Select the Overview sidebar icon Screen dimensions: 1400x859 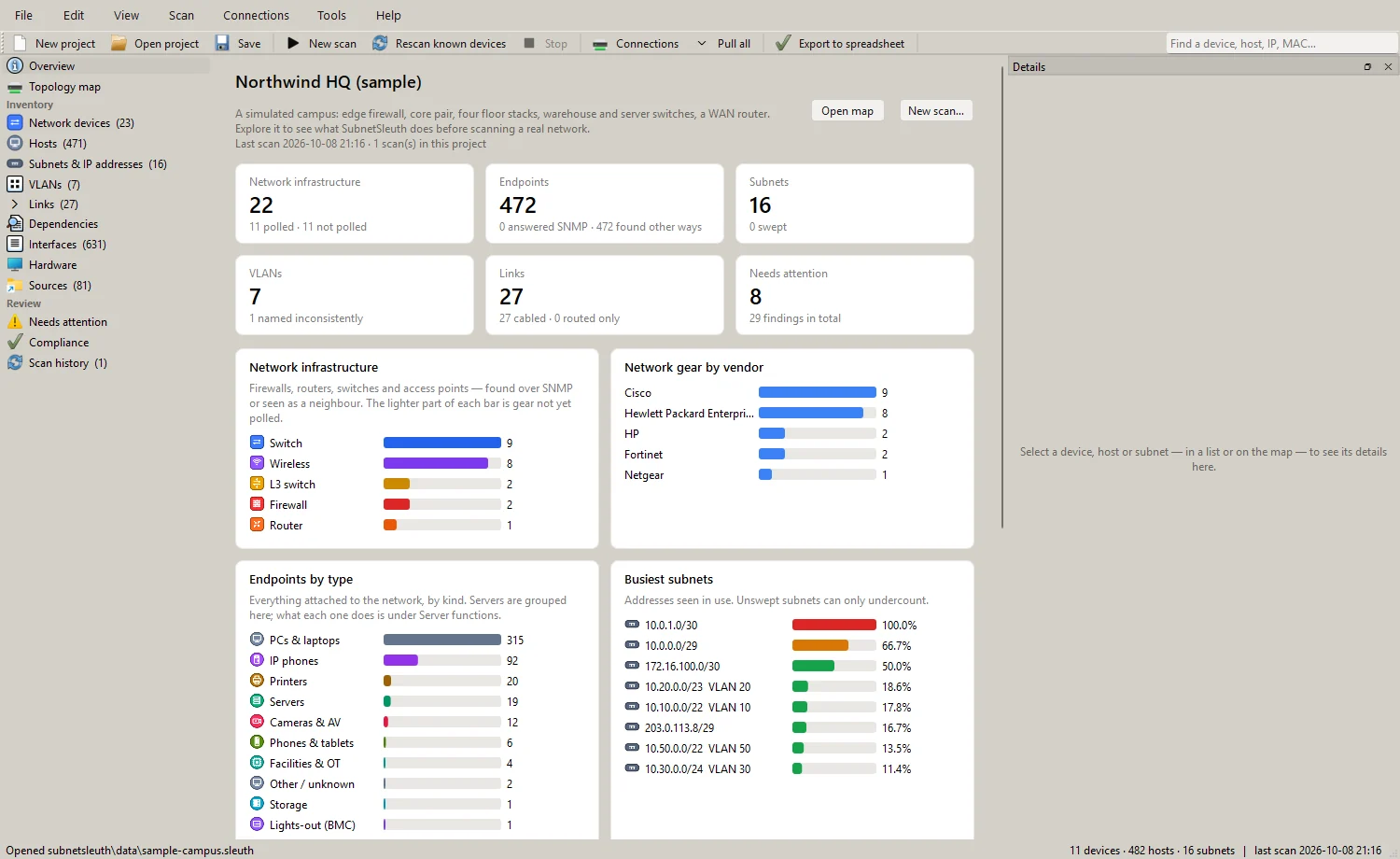click(15, 65)
